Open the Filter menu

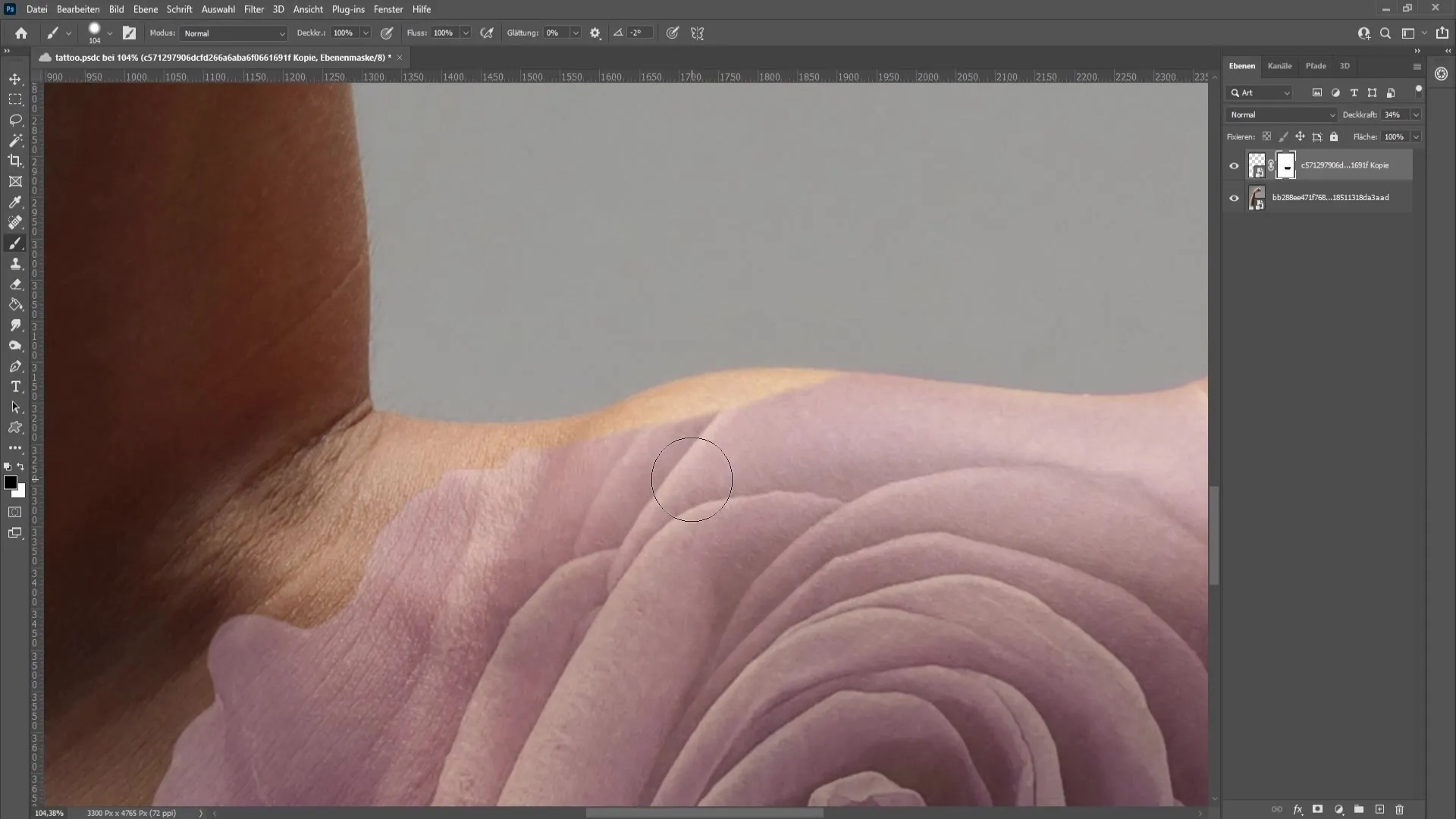[253, 9]
